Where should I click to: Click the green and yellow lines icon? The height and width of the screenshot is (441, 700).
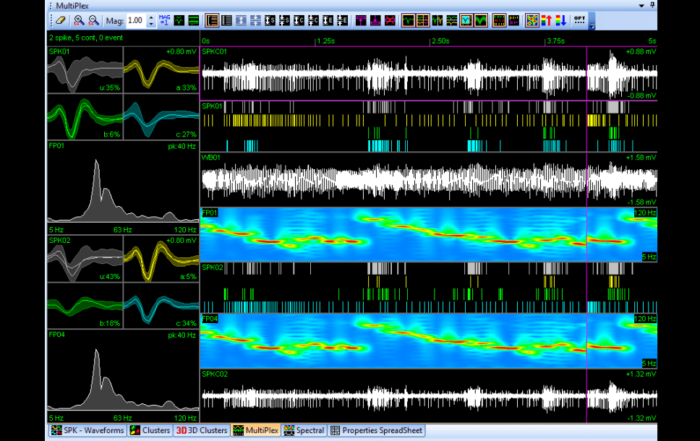[451, 21]
